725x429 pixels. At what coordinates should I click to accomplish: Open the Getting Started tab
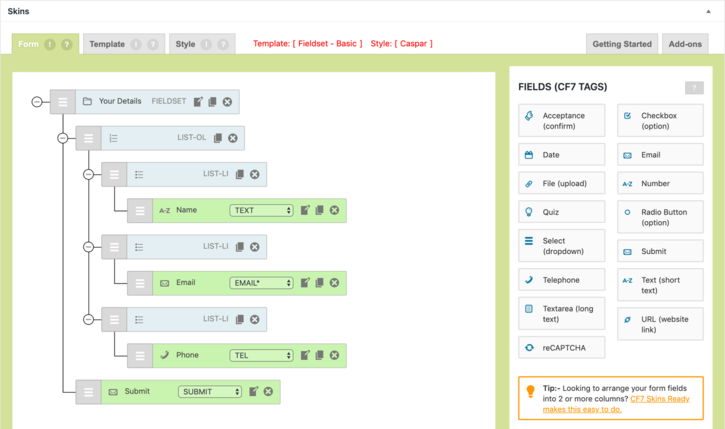pos(621,44)
